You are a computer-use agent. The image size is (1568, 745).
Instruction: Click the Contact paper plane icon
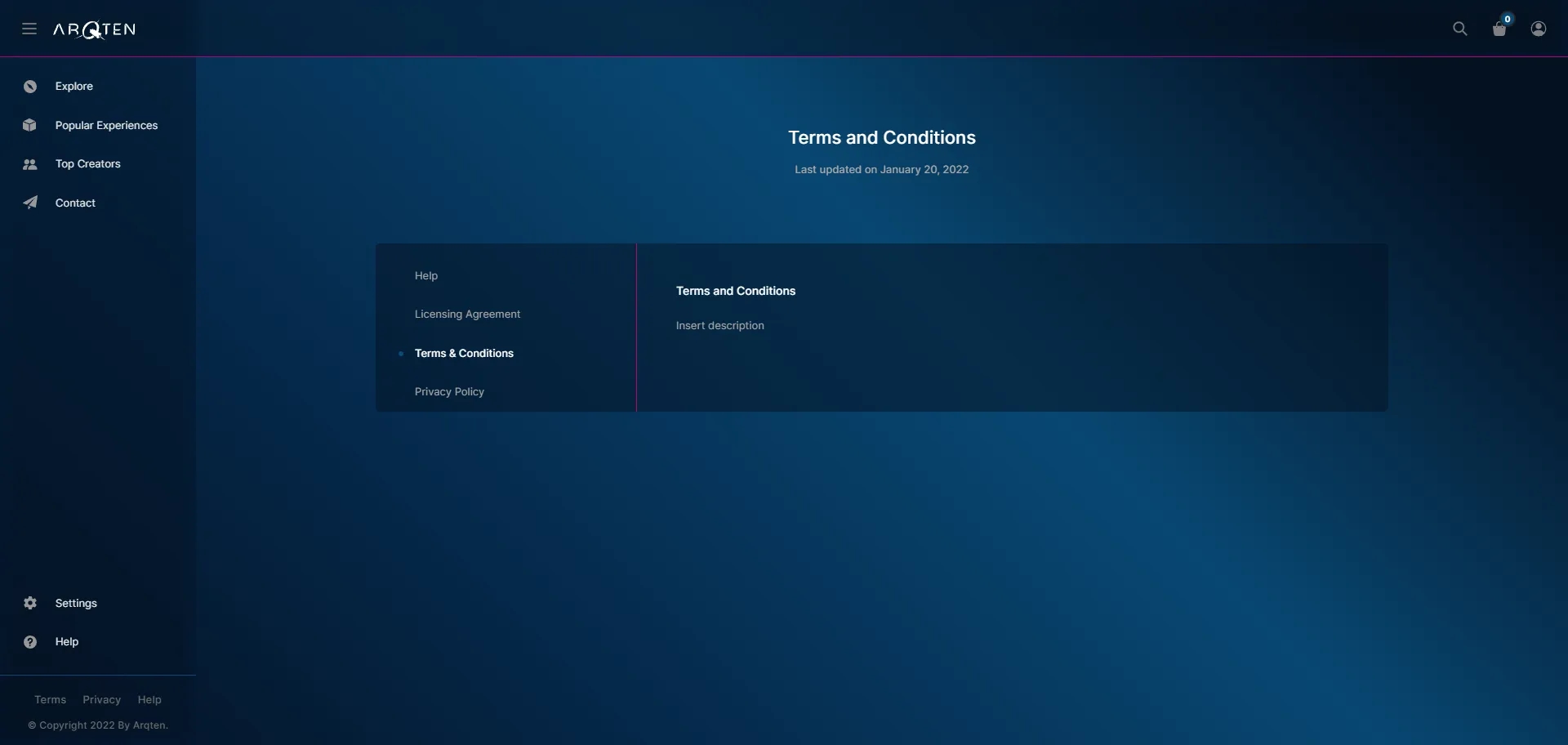30,203
